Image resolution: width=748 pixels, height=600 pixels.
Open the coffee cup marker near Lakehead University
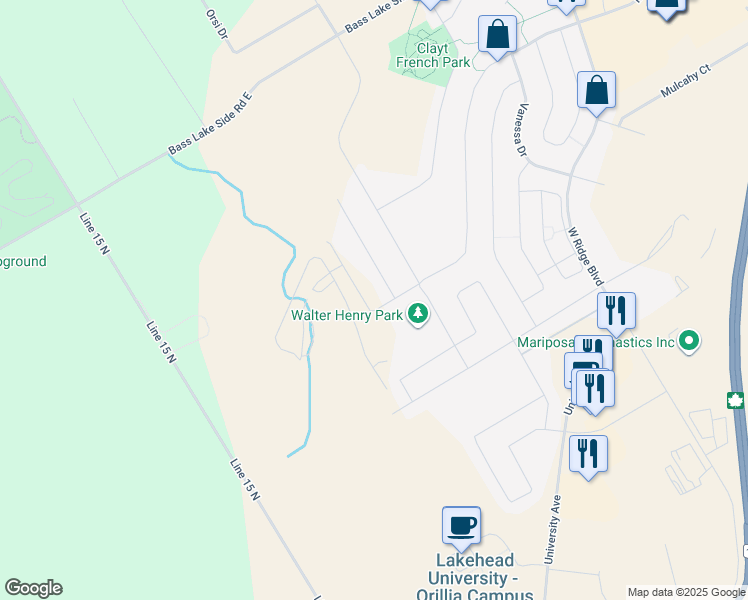[461, 527]
